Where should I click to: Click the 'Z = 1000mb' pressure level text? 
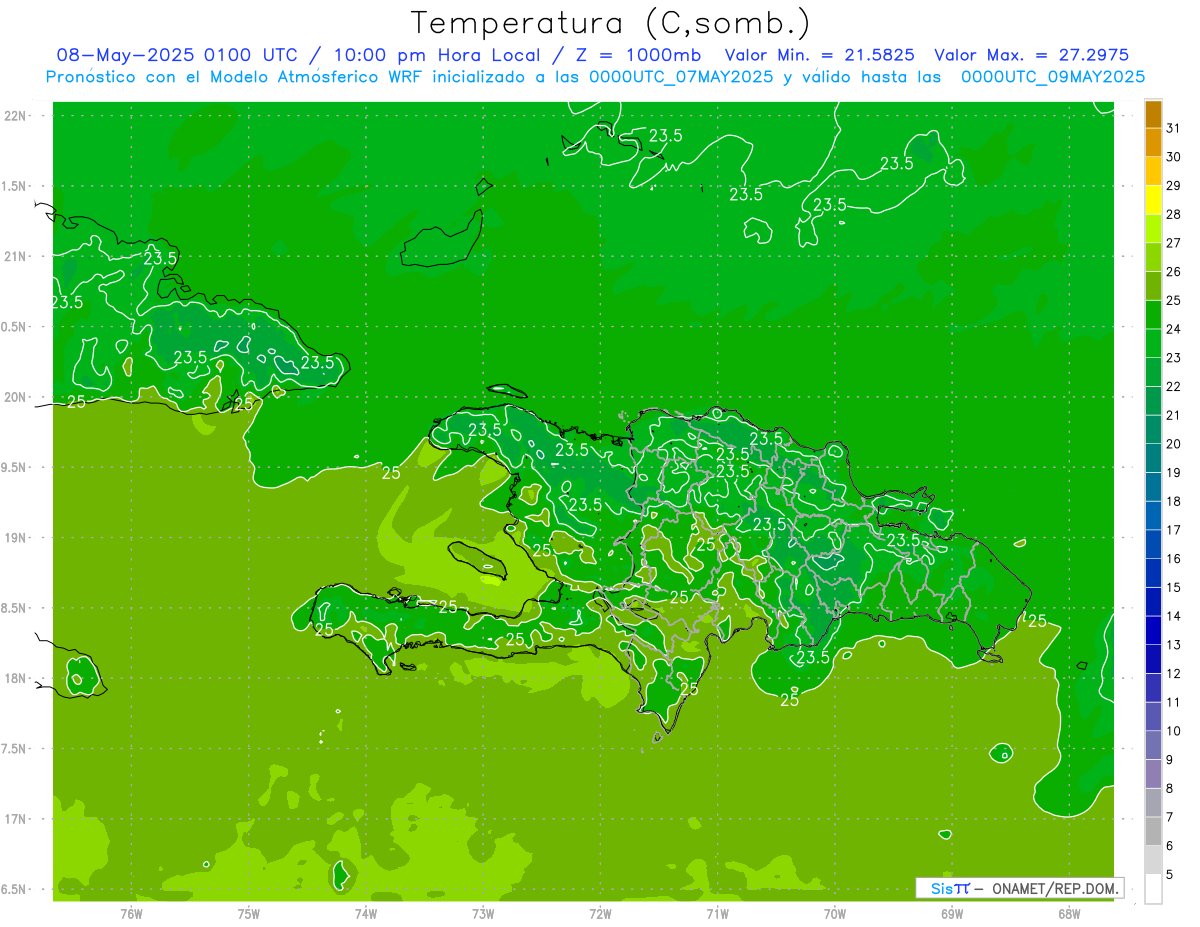point(637,55)
